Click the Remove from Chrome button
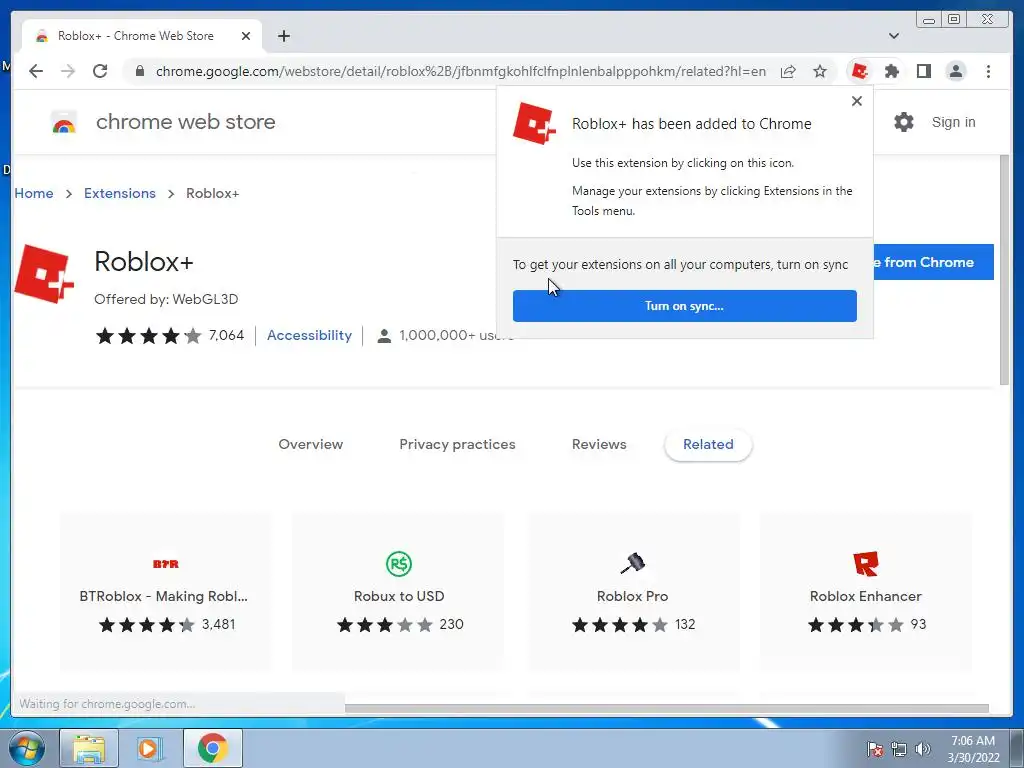This screenshot has width=1024, height=768. (x=933, y=263)
